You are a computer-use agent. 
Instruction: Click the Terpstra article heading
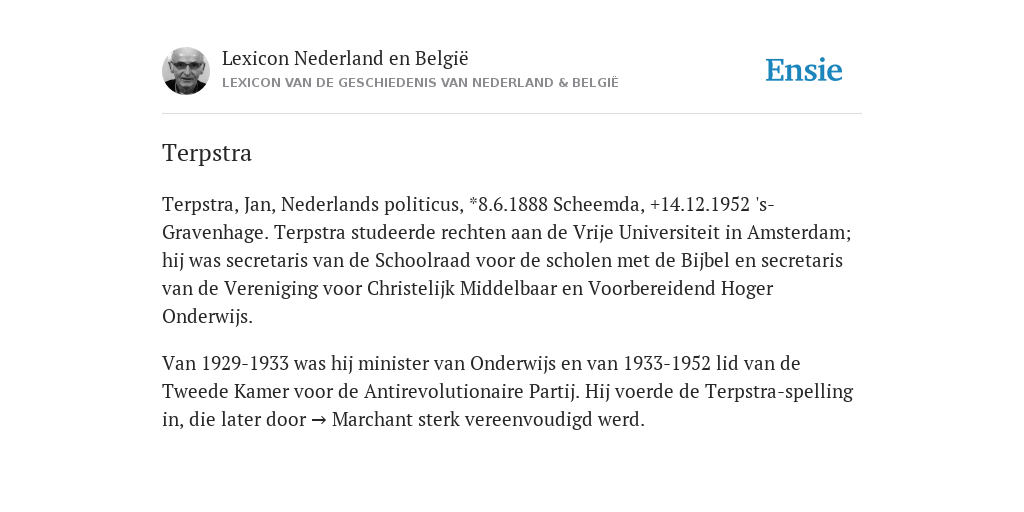(x=207, y=153)
